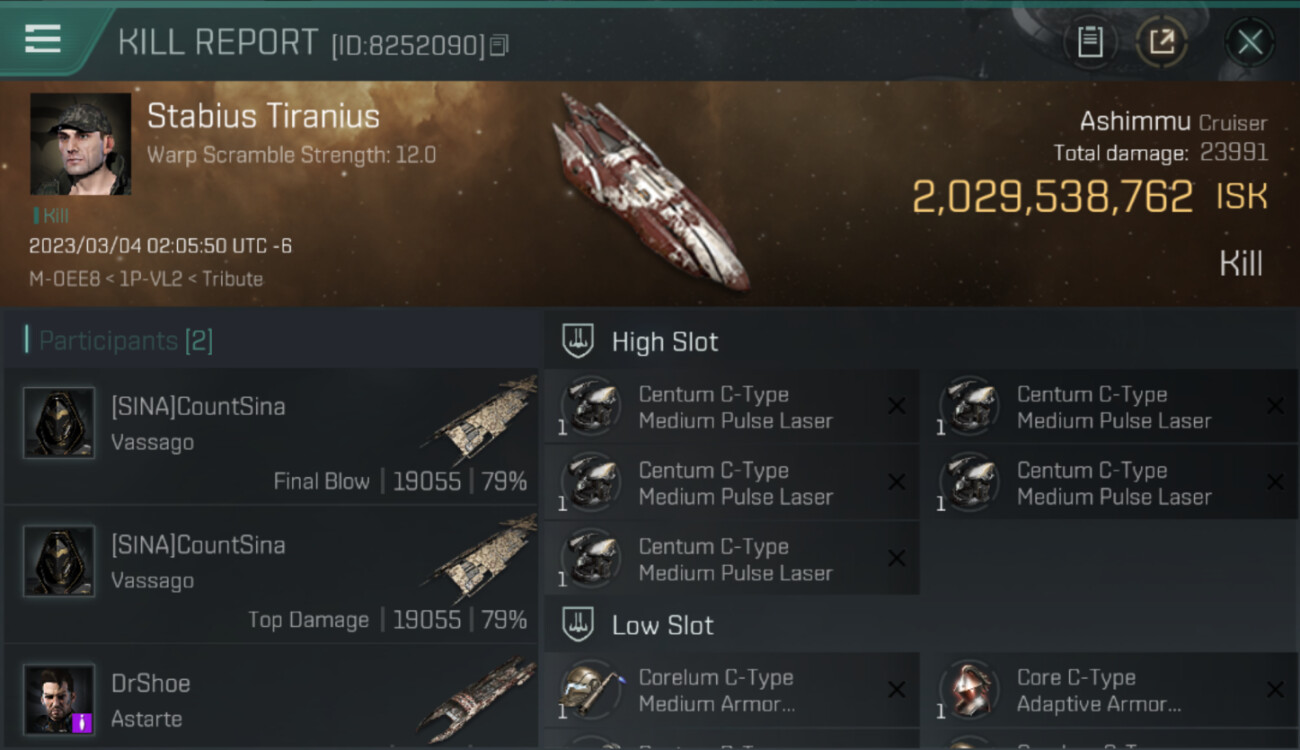Click the clipboard report icon
This screenshot has width=1300, height=750.
[x=1090, y=42]
